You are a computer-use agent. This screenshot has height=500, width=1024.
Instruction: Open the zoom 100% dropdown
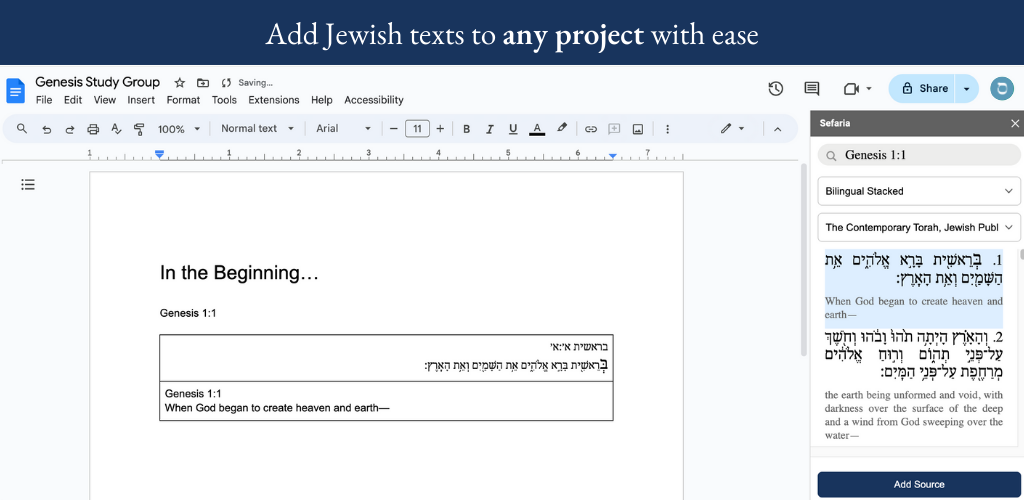(179, 129)
